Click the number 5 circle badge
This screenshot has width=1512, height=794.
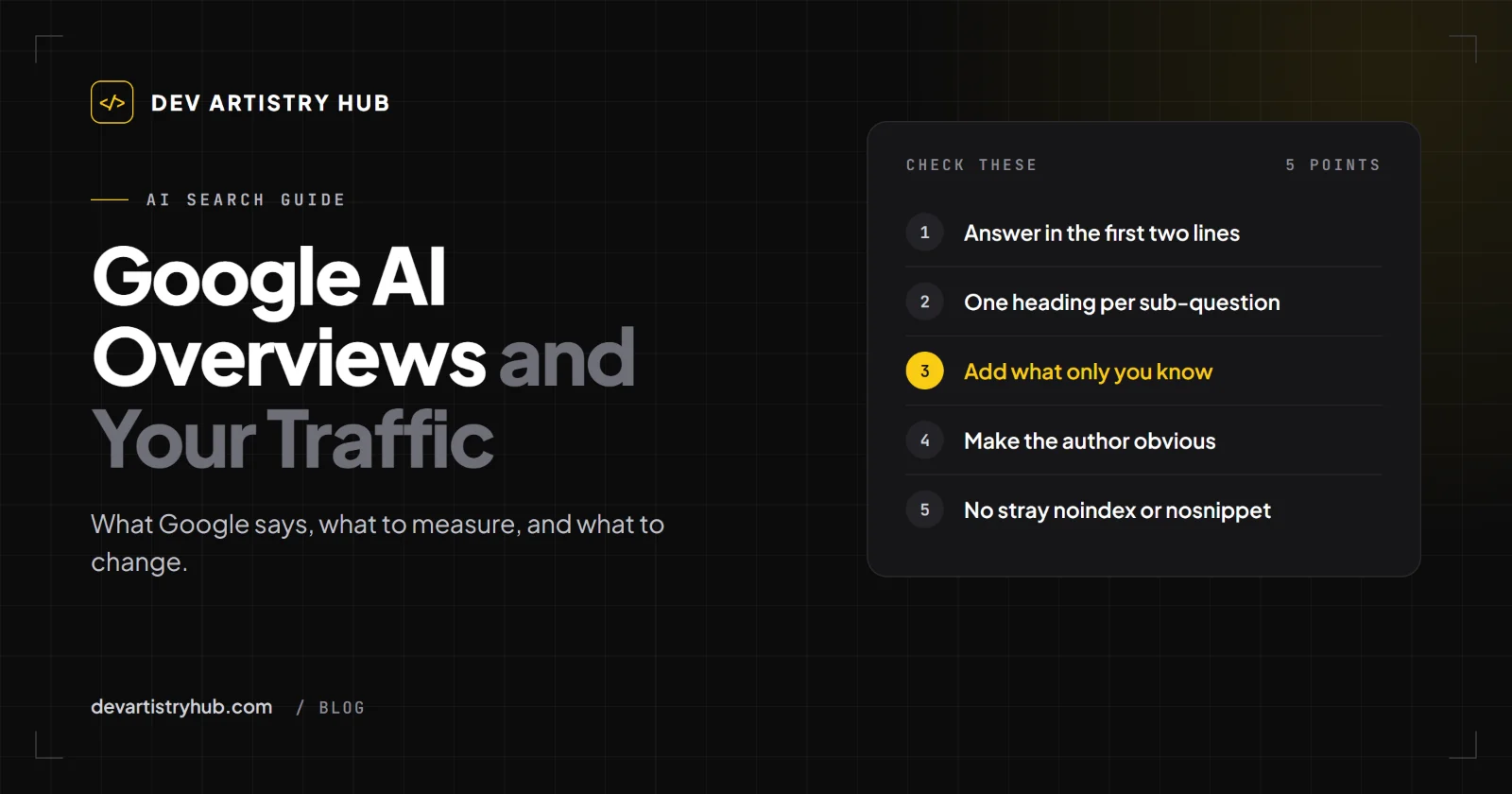(x=925, y=509)
